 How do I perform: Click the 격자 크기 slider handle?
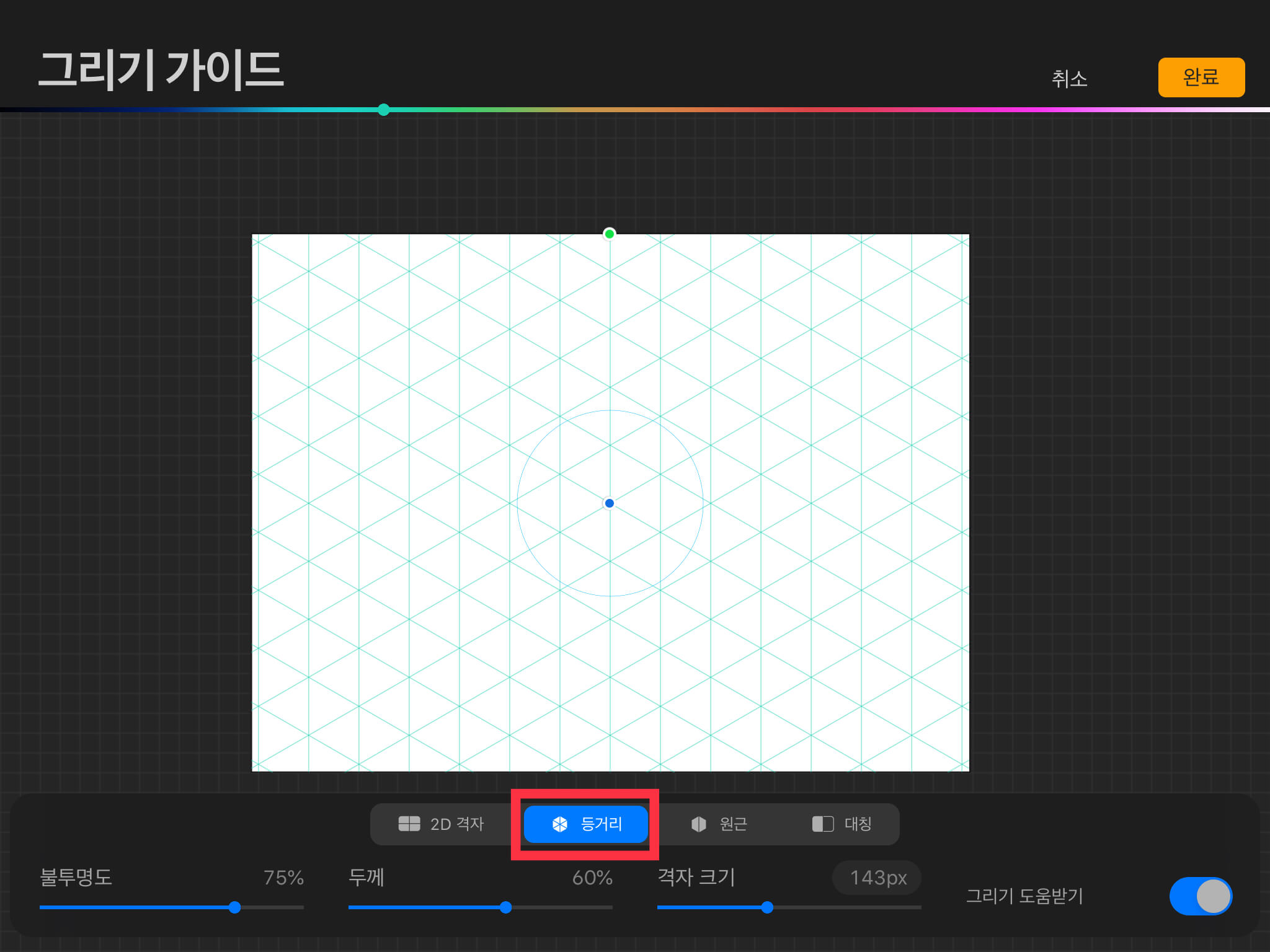tap(767, 907)
